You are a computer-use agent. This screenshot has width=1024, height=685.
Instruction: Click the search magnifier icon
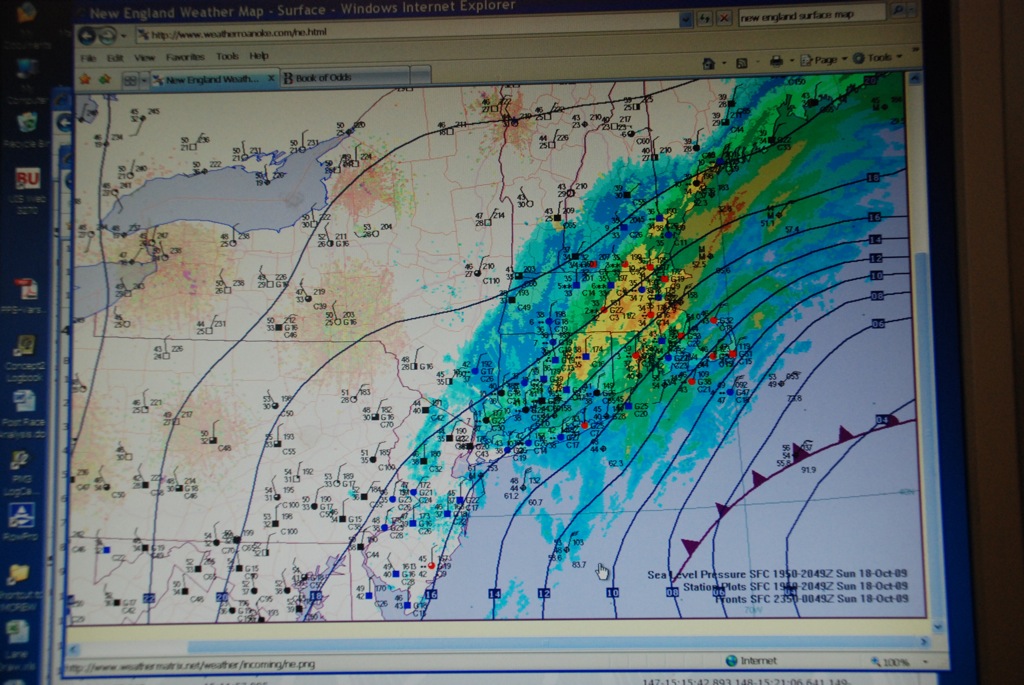click(899, 12)
